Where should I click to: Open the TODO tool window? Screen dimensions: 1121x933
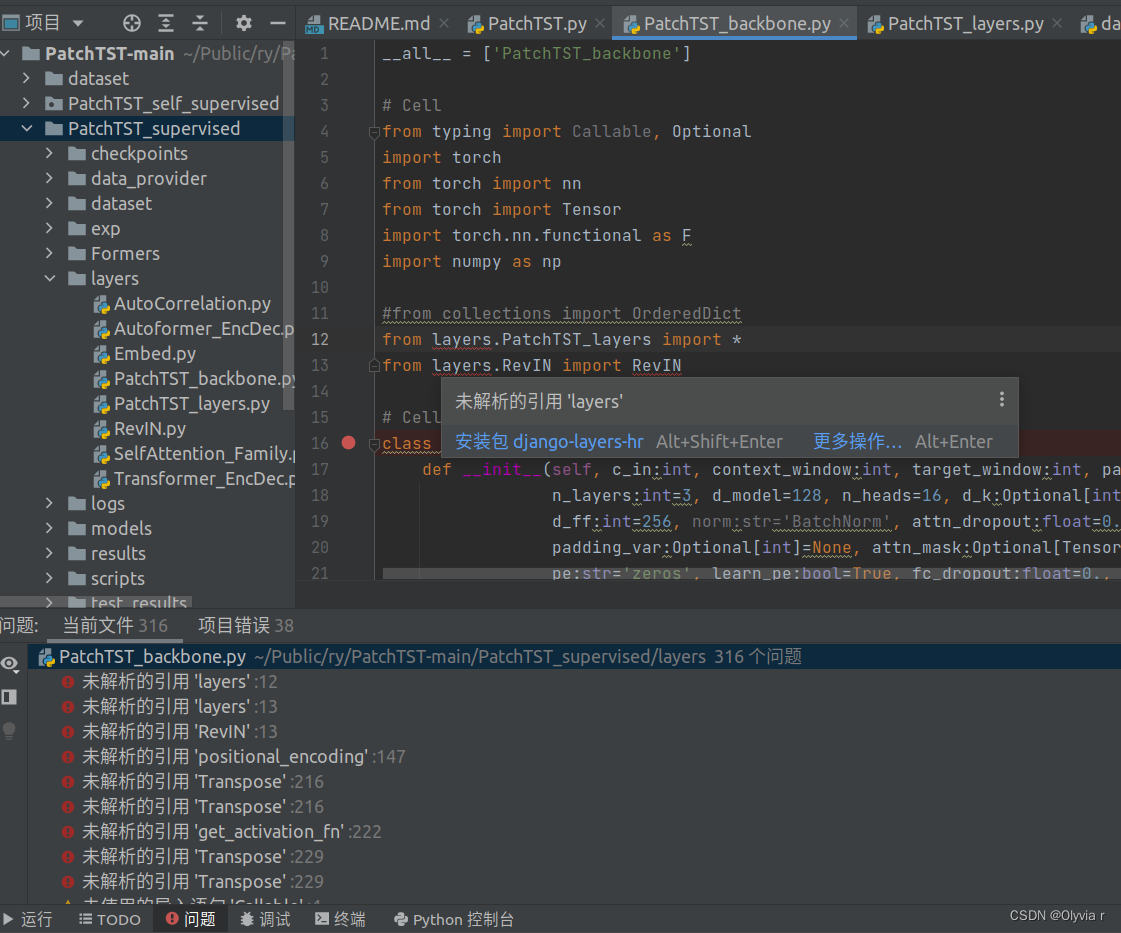109,919
